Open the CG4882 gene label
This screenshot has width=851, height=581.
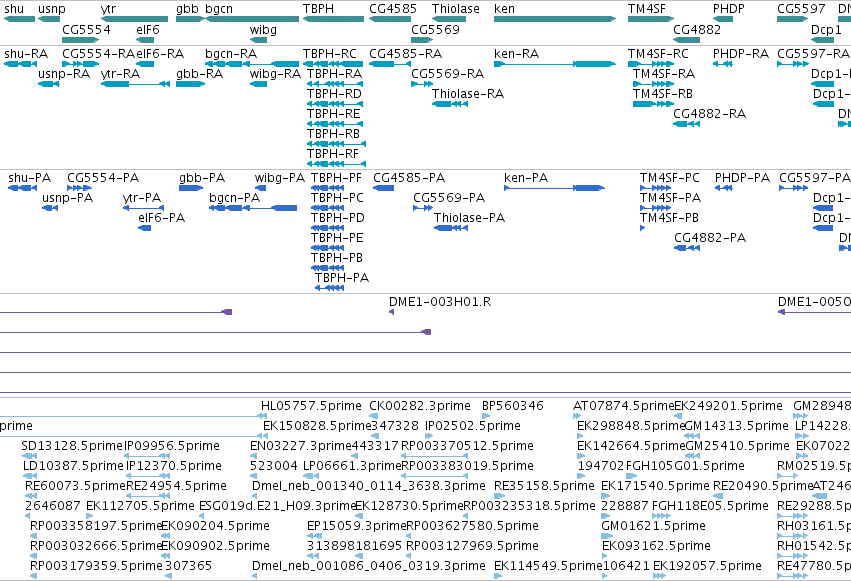click(697, 29)
